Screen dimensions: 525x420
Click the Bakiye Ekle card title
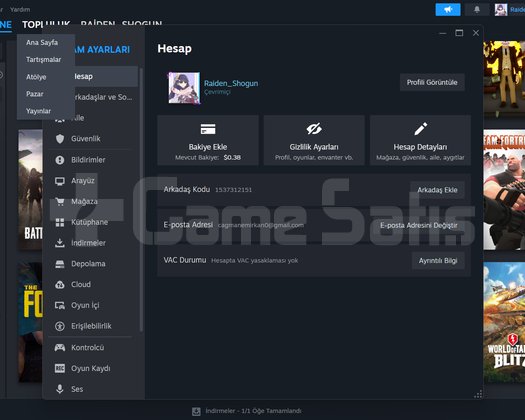click(x=208, y=147)
